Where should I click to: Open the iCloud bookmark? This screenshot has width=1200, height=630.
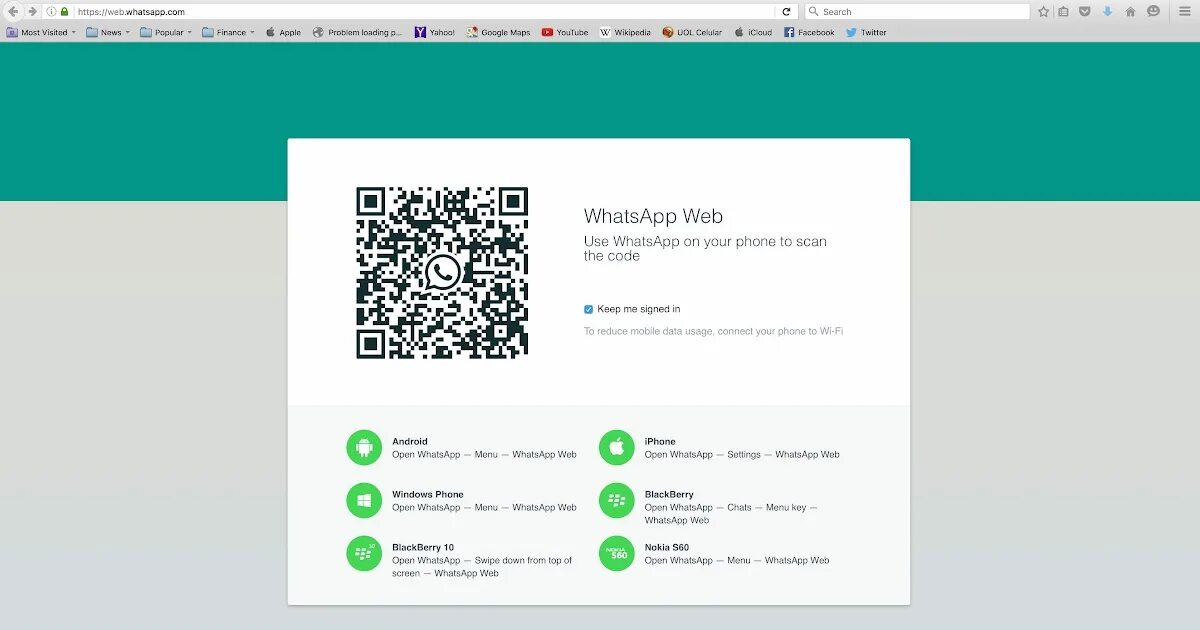pyautogui.click(x=753, y=31)
